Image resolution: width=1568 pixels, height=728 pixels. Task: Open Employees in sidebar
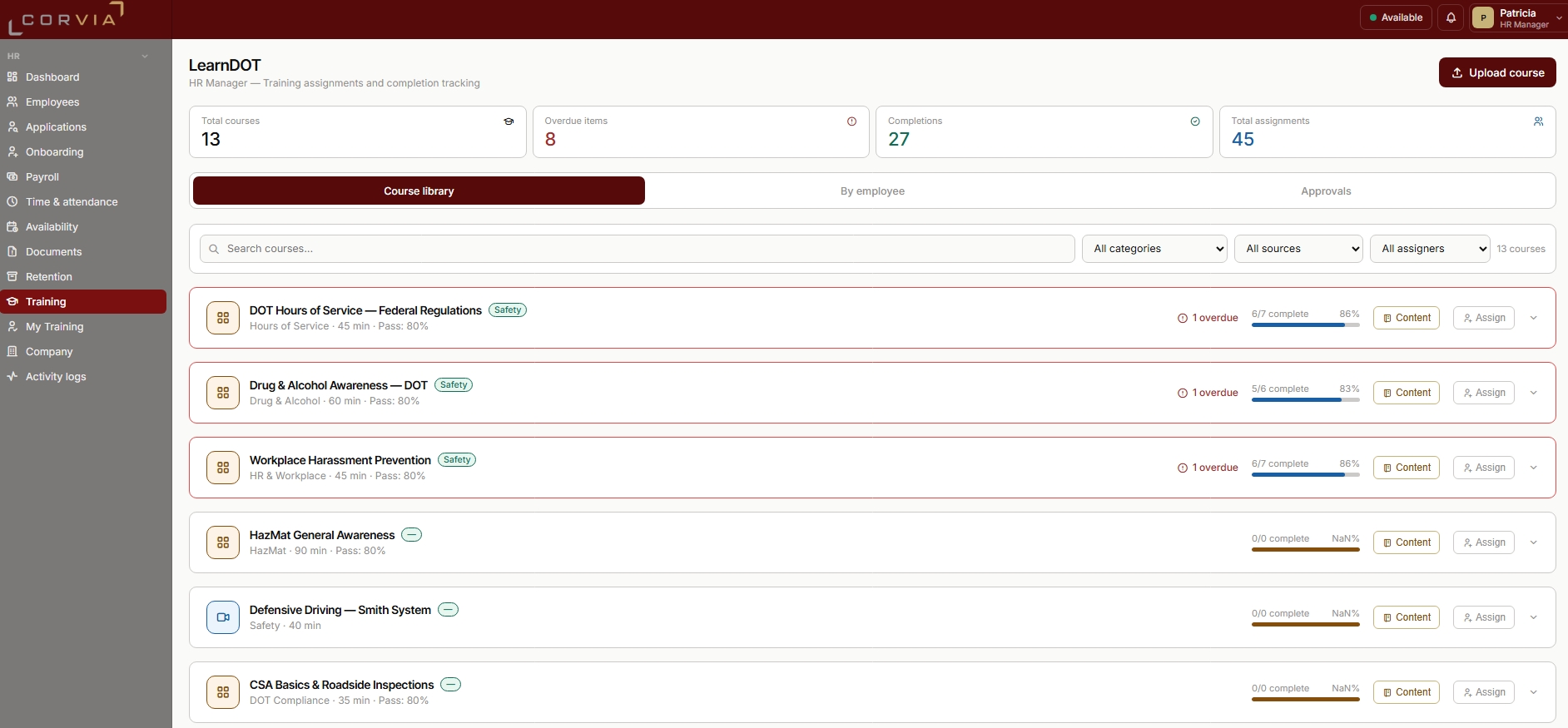pyautogui.click(x=83, y=102)
